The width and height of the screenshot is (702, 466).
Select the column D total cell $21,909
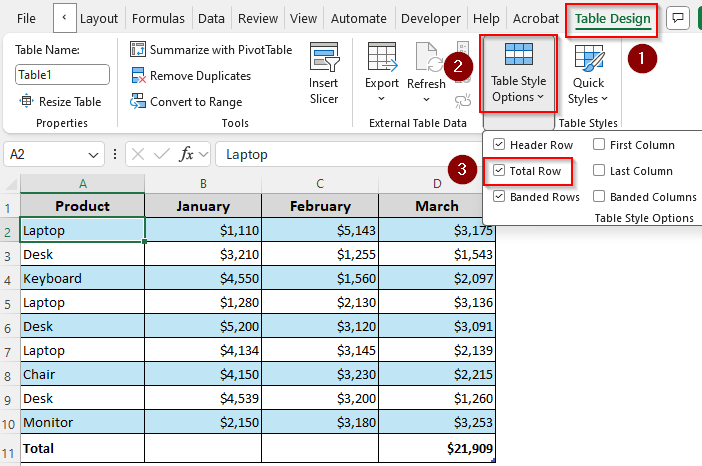pyautogui.click(x=438, y=449)
